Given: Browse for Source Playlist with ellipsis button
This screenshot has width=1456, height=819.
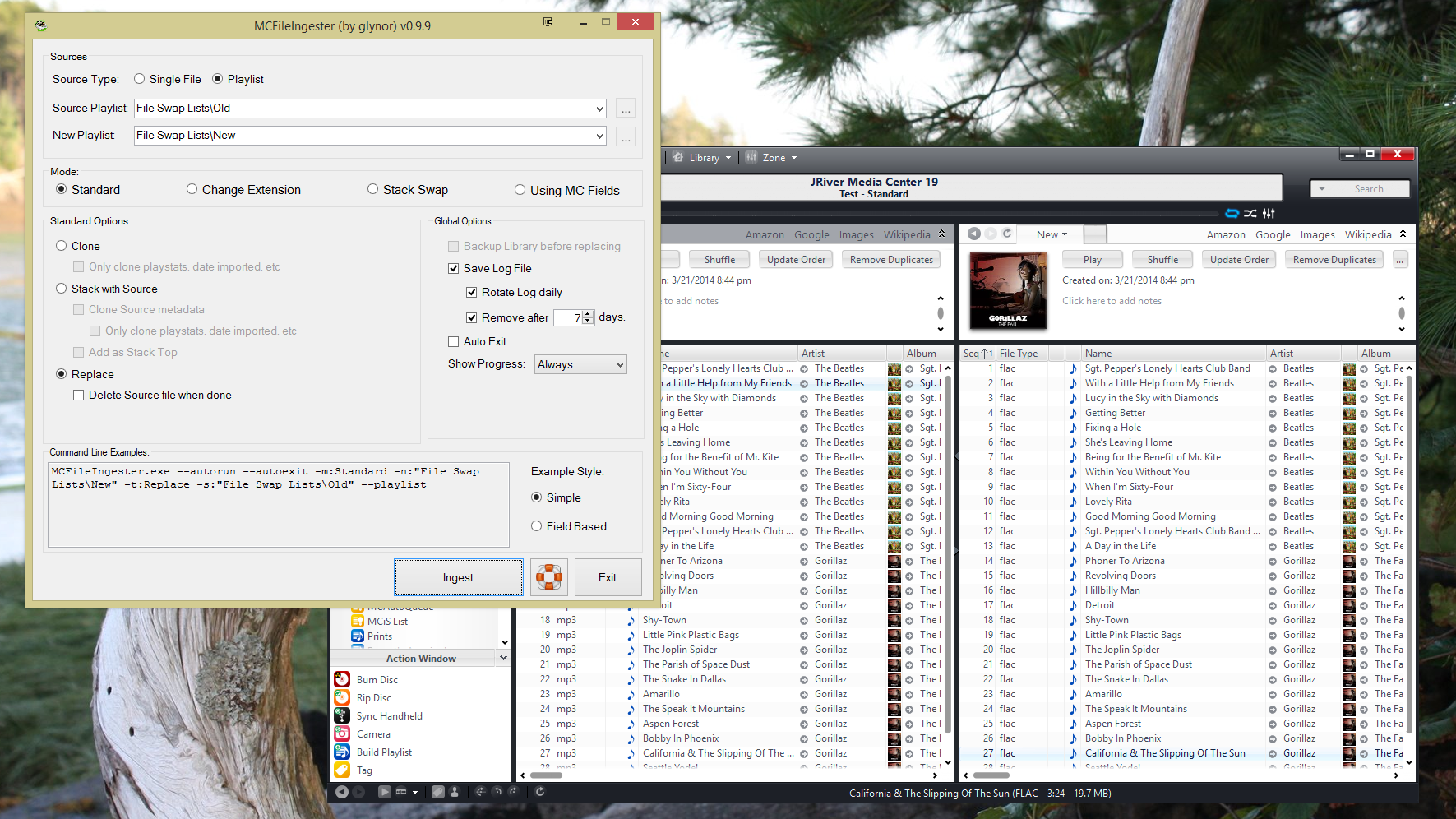Looking at the screenshot, I should 626,109.
